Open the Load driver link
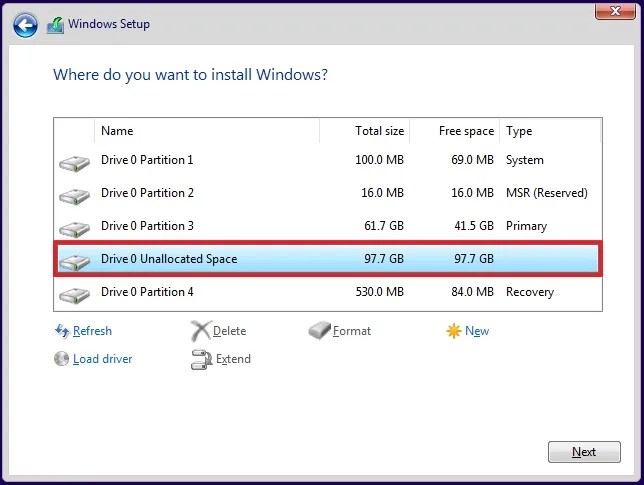The image size is (644, 485). click(103, 359)
